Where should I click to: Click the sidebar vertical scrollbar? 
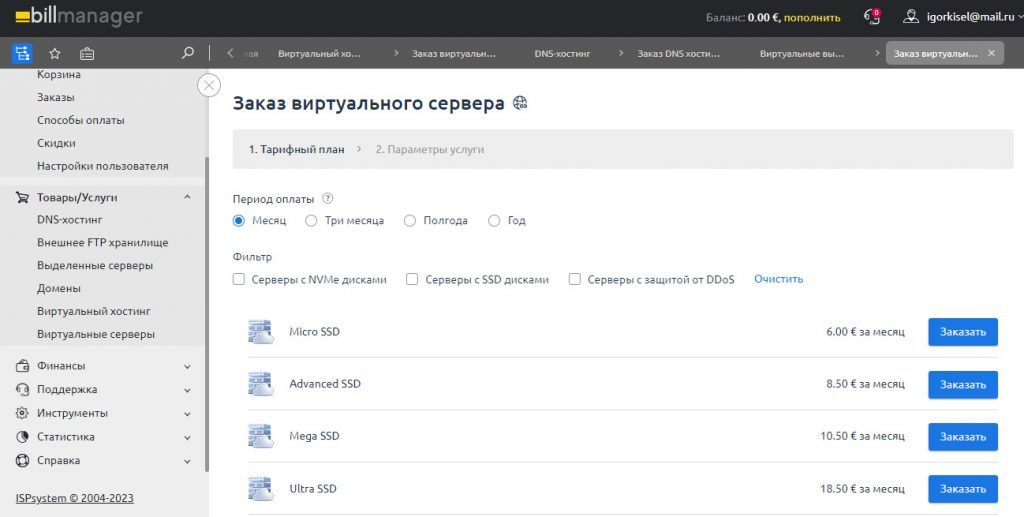click(207, 300)
